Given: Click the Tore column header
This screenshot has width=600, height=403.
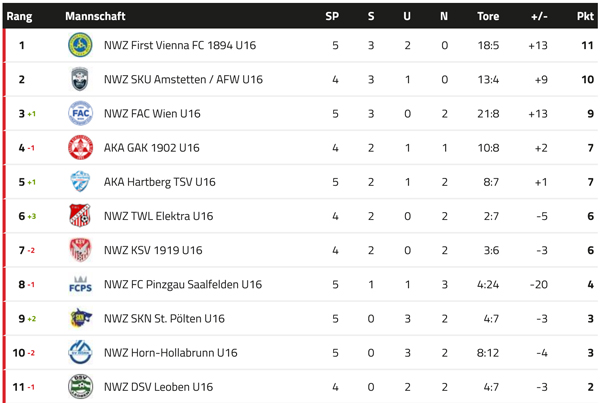Looking at the screenshot, I should point(488,17).
